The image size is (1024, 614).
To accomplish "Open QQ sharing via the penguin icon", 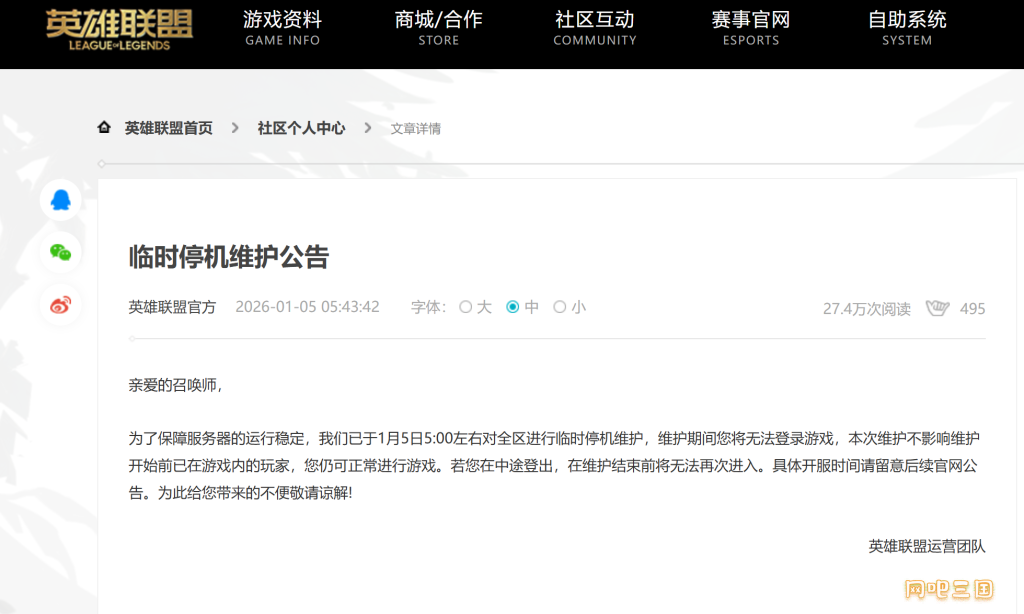I will (60, 200).
